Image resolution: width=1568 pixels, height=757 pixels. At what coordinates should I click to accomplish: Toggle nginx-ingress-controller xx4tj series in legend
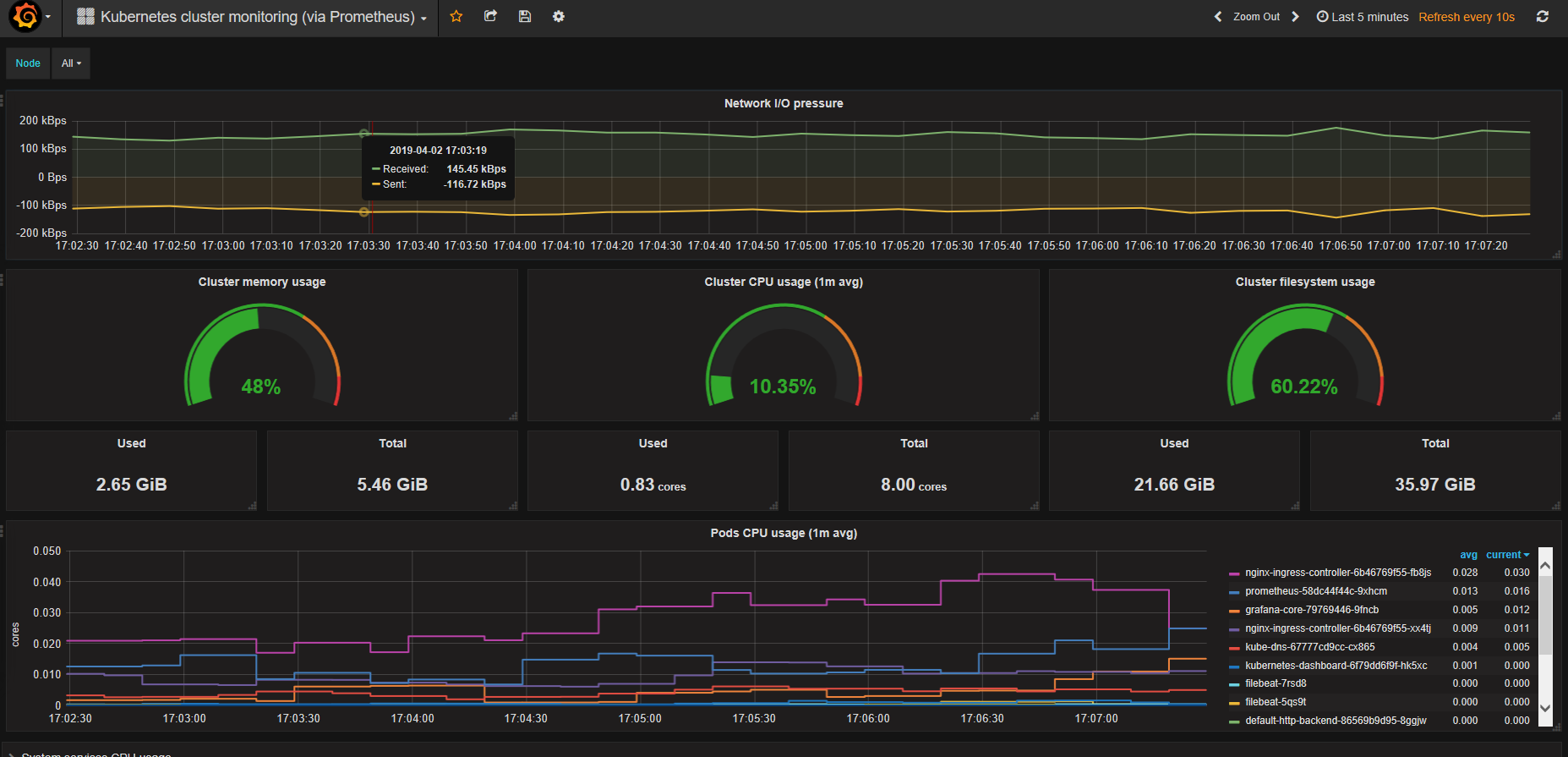tap(1338, 628)
